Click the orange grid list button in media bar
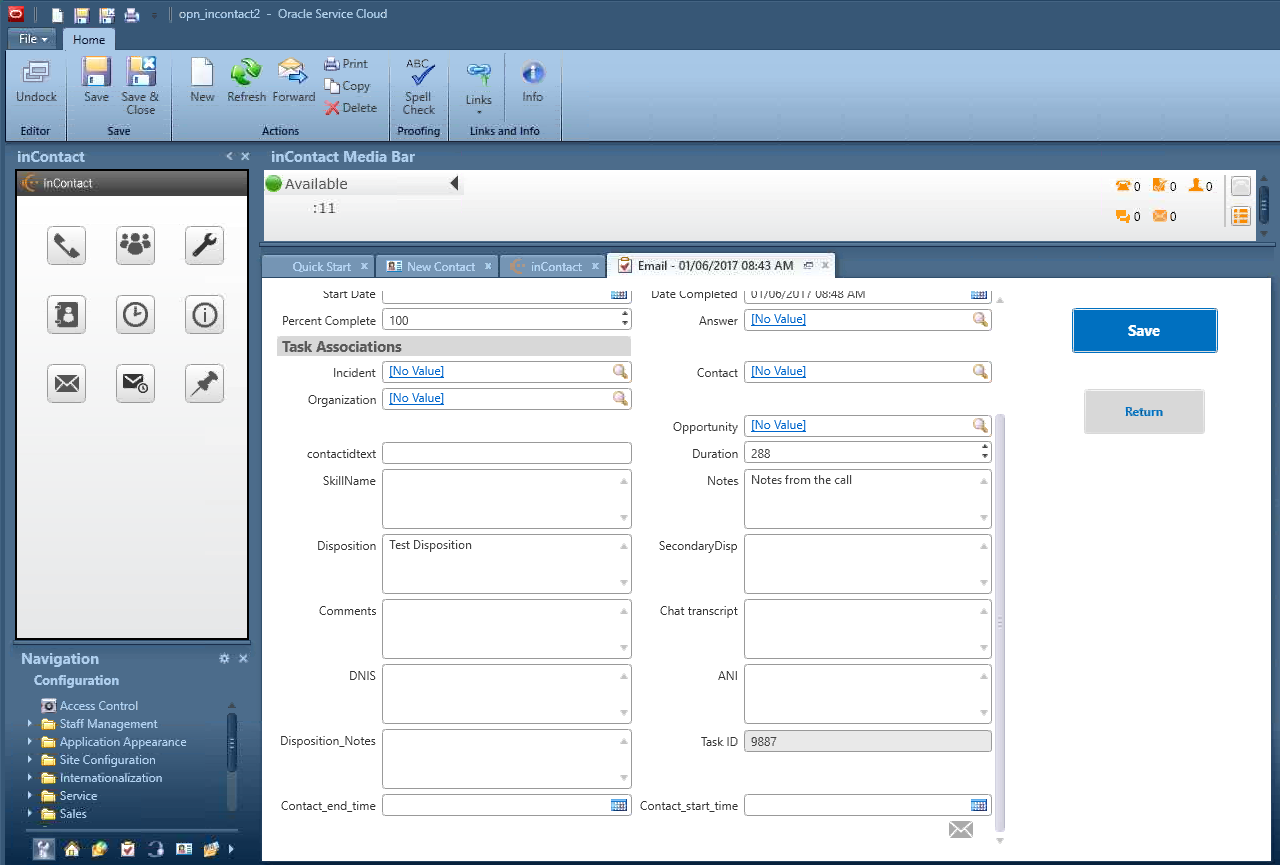1280x865 pixels. (1240, 215)
